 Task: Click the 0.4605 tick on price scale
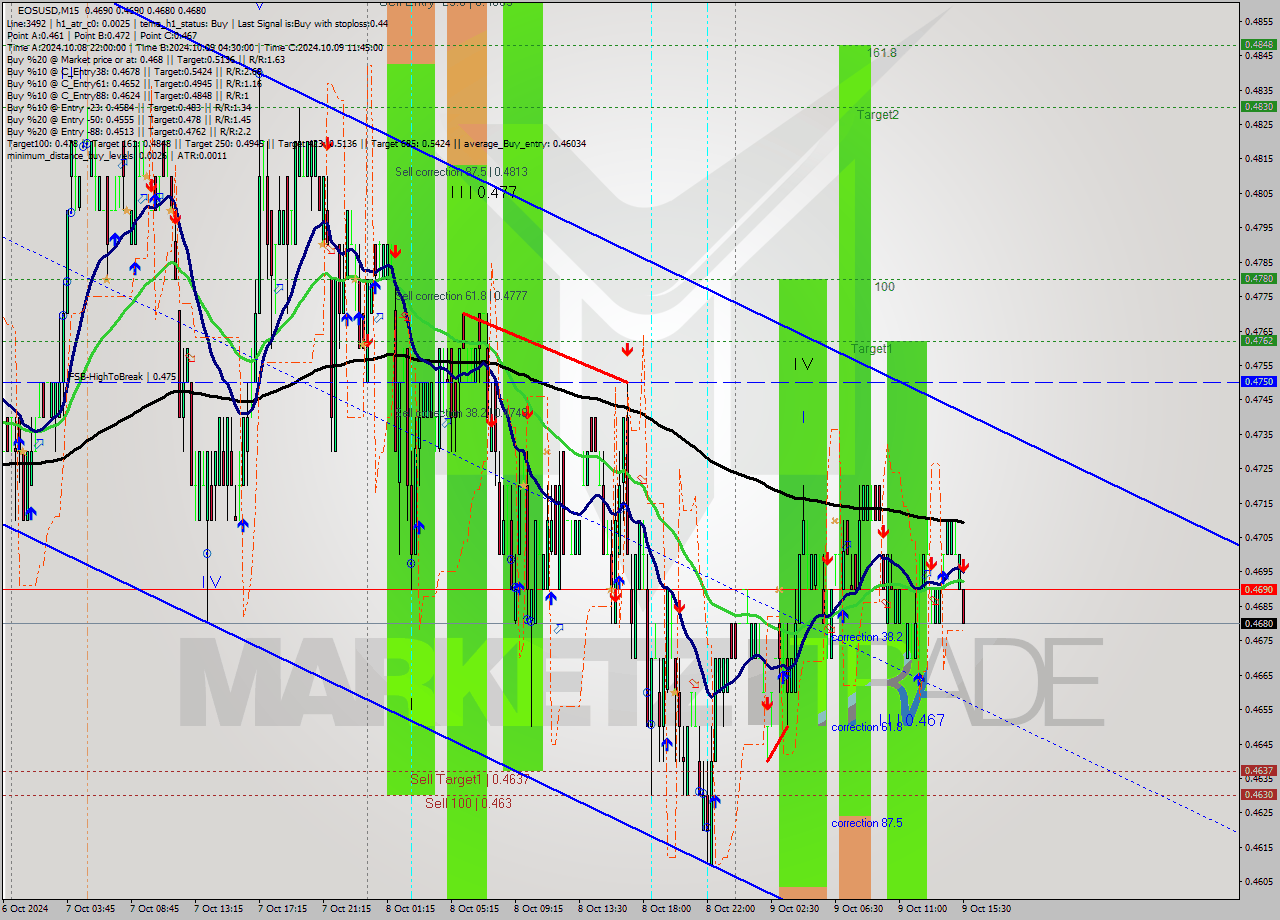coord(1259,881)
